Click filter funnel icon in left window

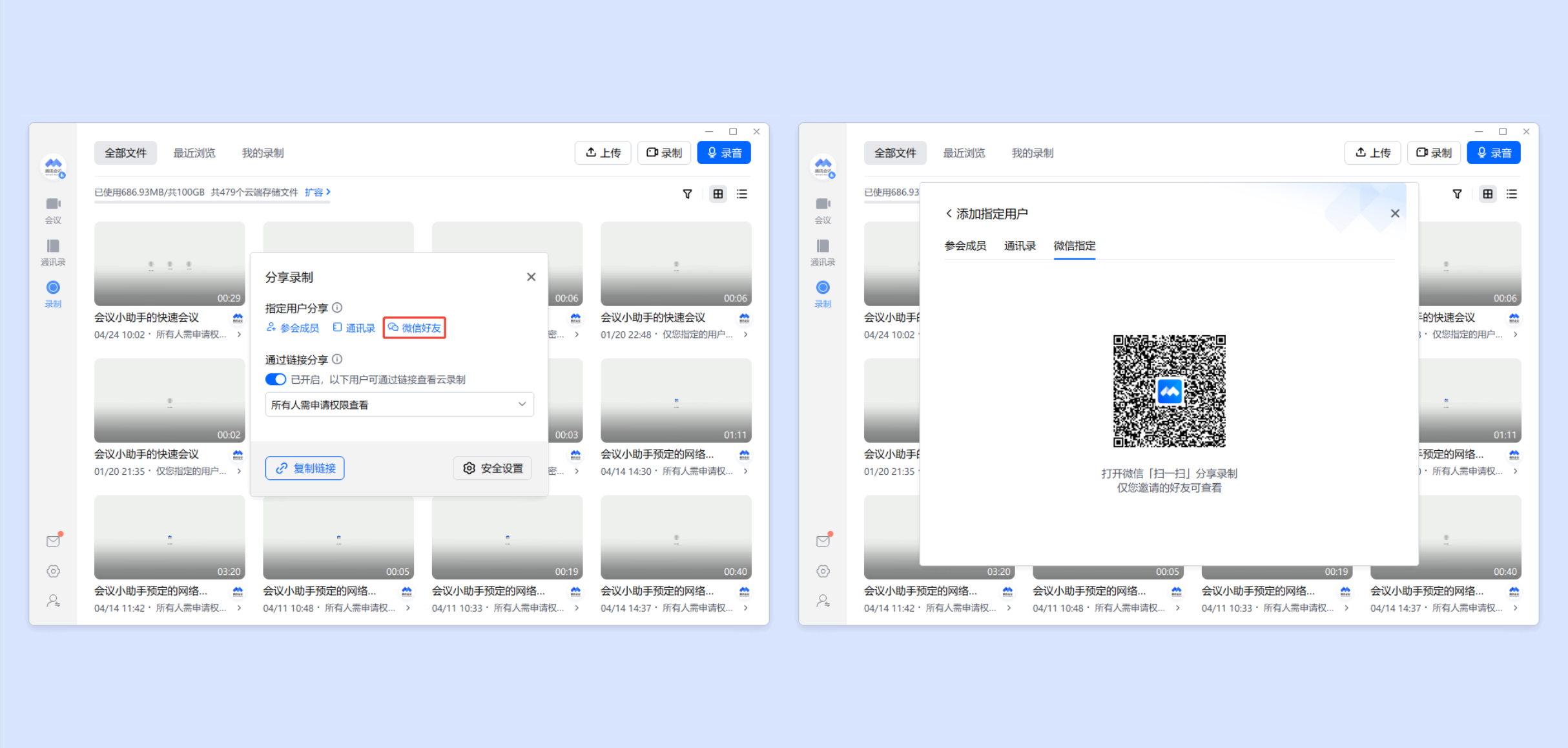point(687,194)
